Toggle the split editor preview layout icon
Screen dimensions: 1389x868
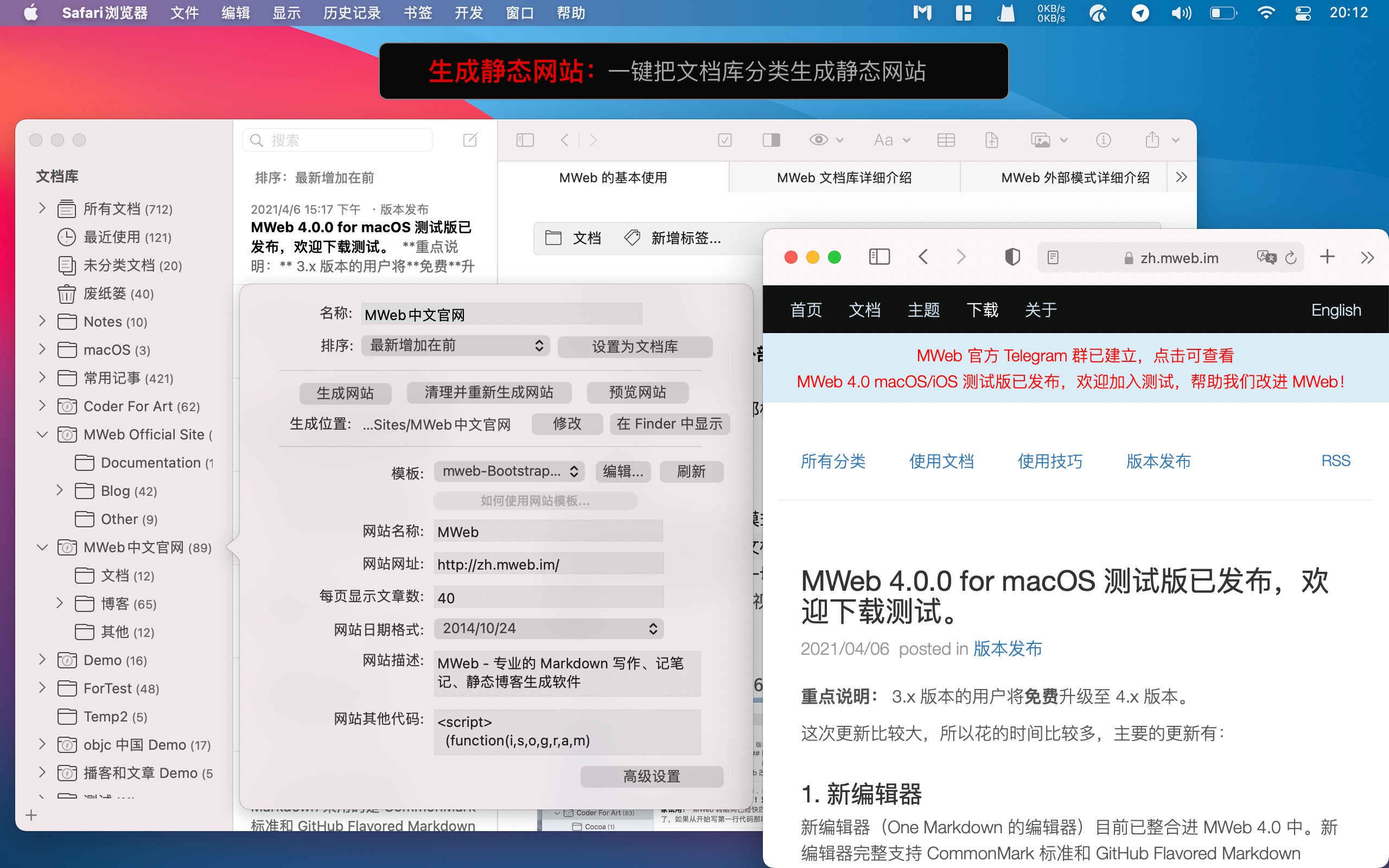771,140
